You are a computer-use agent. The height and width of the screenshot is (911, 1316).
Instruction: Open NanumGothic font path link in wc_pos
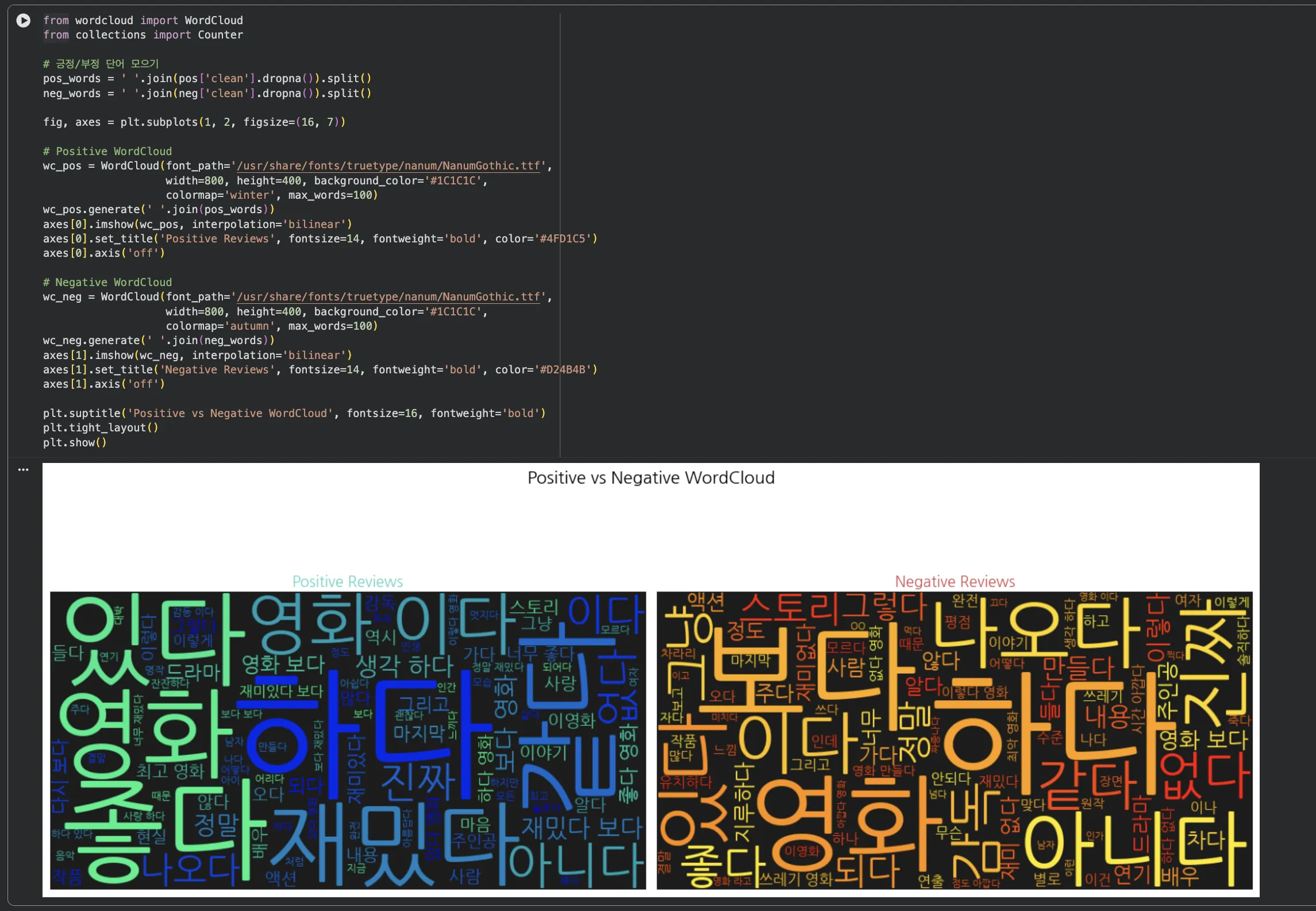(x=388, y=166)
